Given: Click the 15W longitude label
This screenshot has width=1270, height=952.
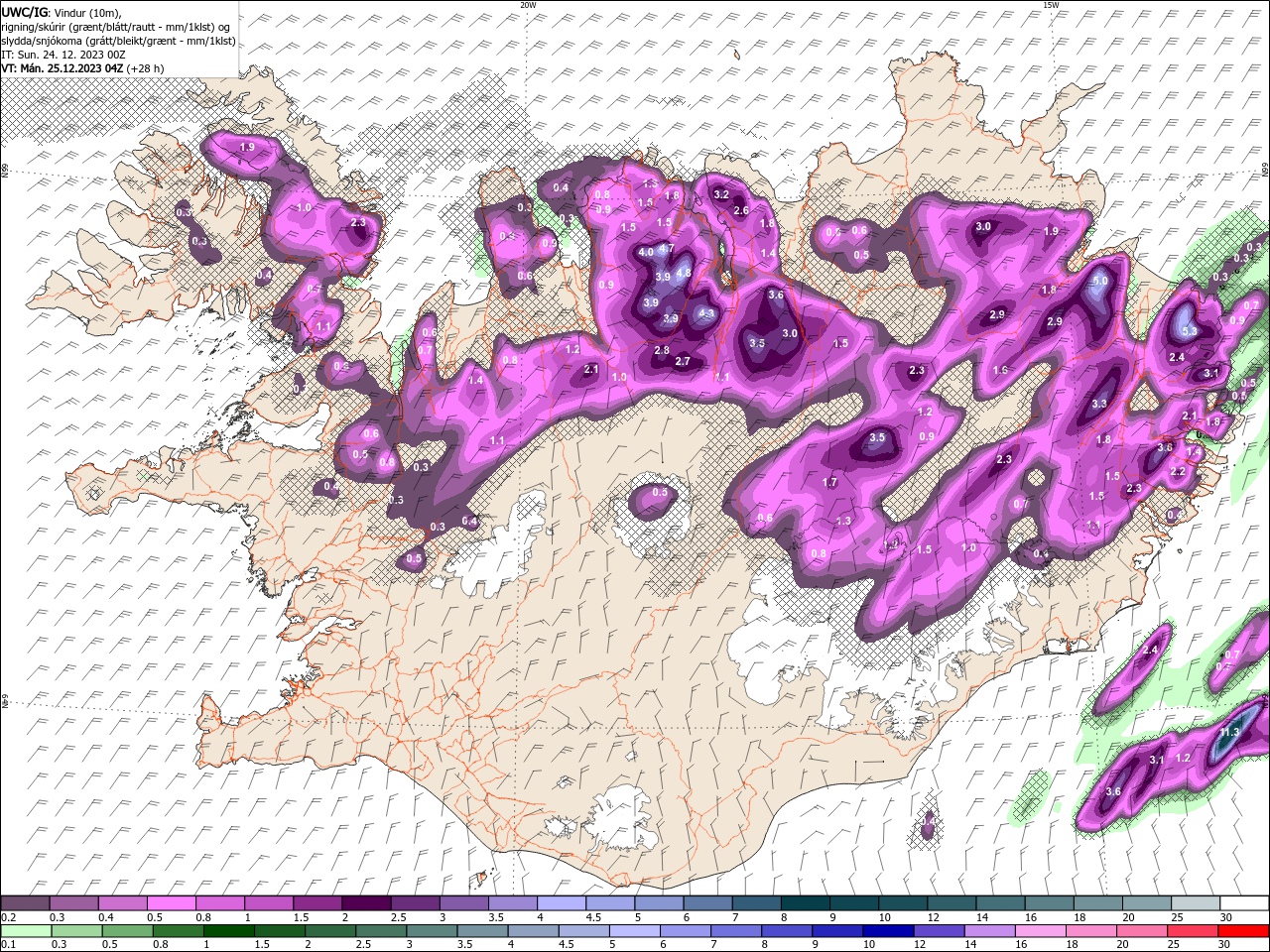Looking at the screenshot, I should pos(1051,5).
